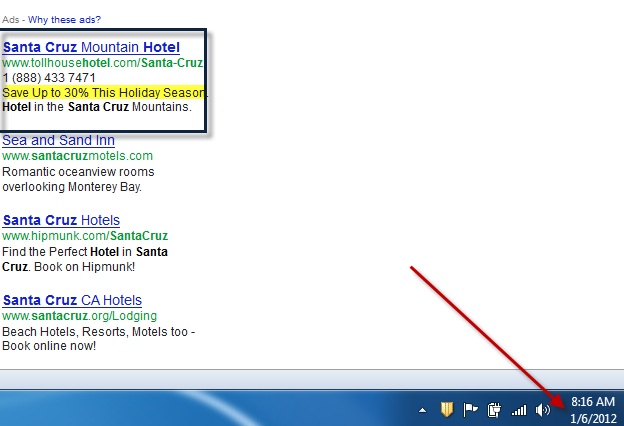Viewport: 624px width, 426px height.
Task: Click 'Find the Perfect Hotel in Santa' text
Action: coord(85,252)
